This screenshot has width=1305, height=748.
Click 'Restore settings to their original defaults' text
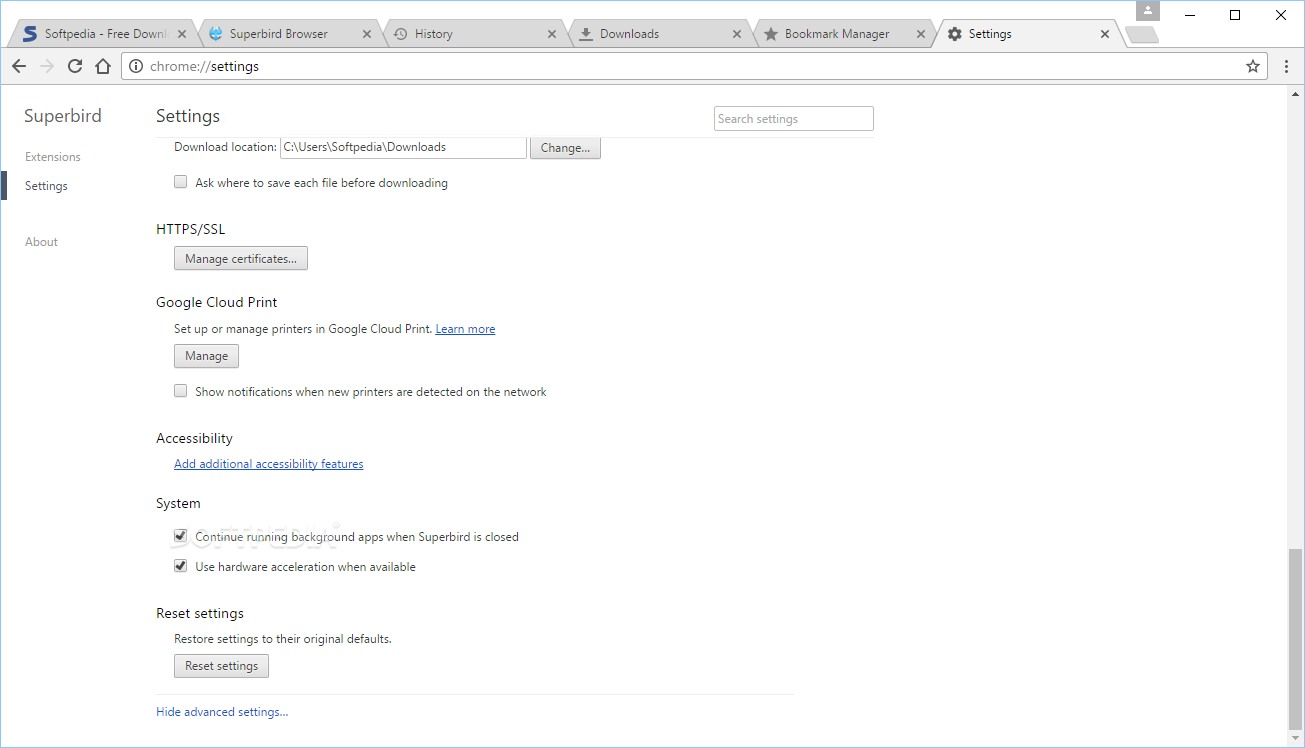[283, 638]
